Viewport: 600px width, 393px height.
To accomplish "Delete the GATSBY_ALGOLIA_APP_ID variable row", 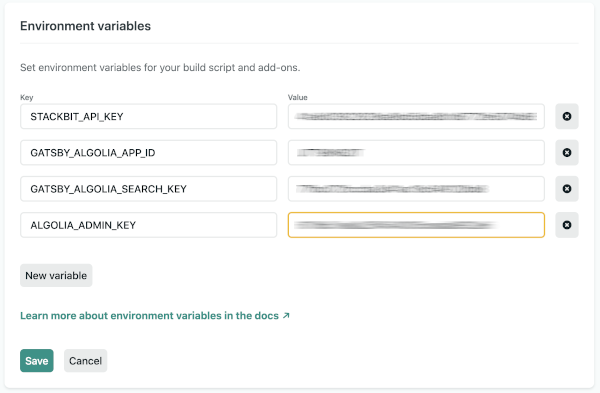I will [x=567, y=153].
